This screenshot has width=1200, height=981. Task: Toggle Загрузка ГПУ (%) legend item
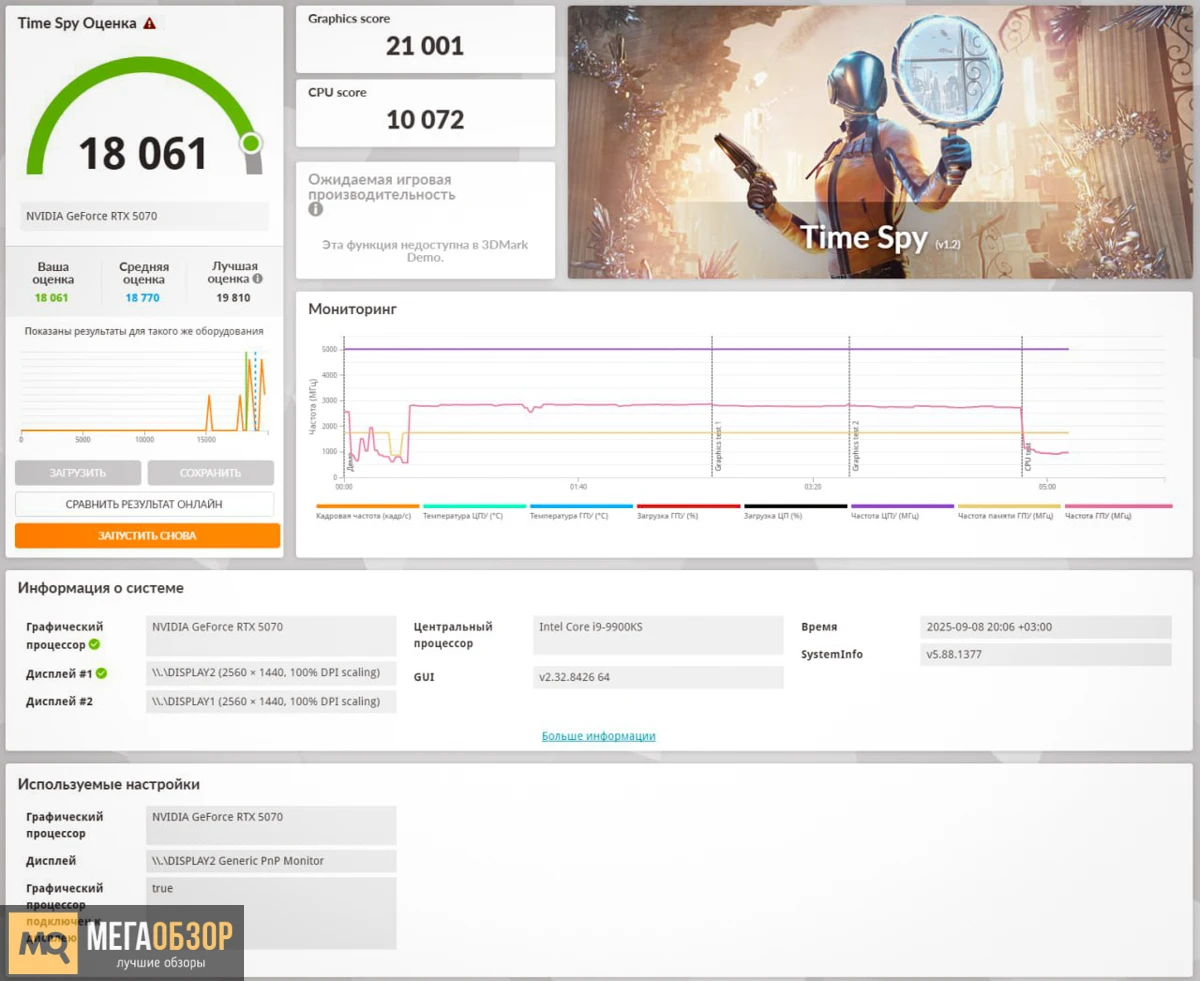pos(688,511)
